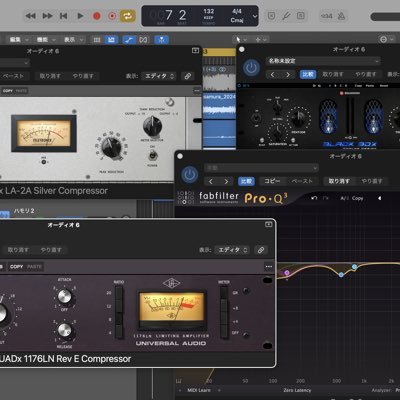This screenshot has height=400, width=400.
Task: Click 取り消す in the Pro-Q 3 header
Action: [x=339, y=181]
